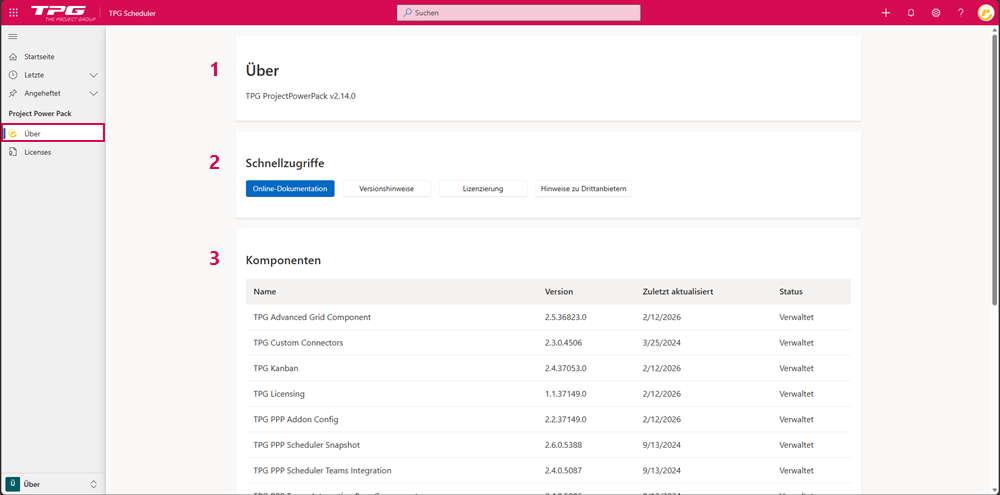
Task: Click the Online-Dokumentation button
Action: [x=290, y=188]
